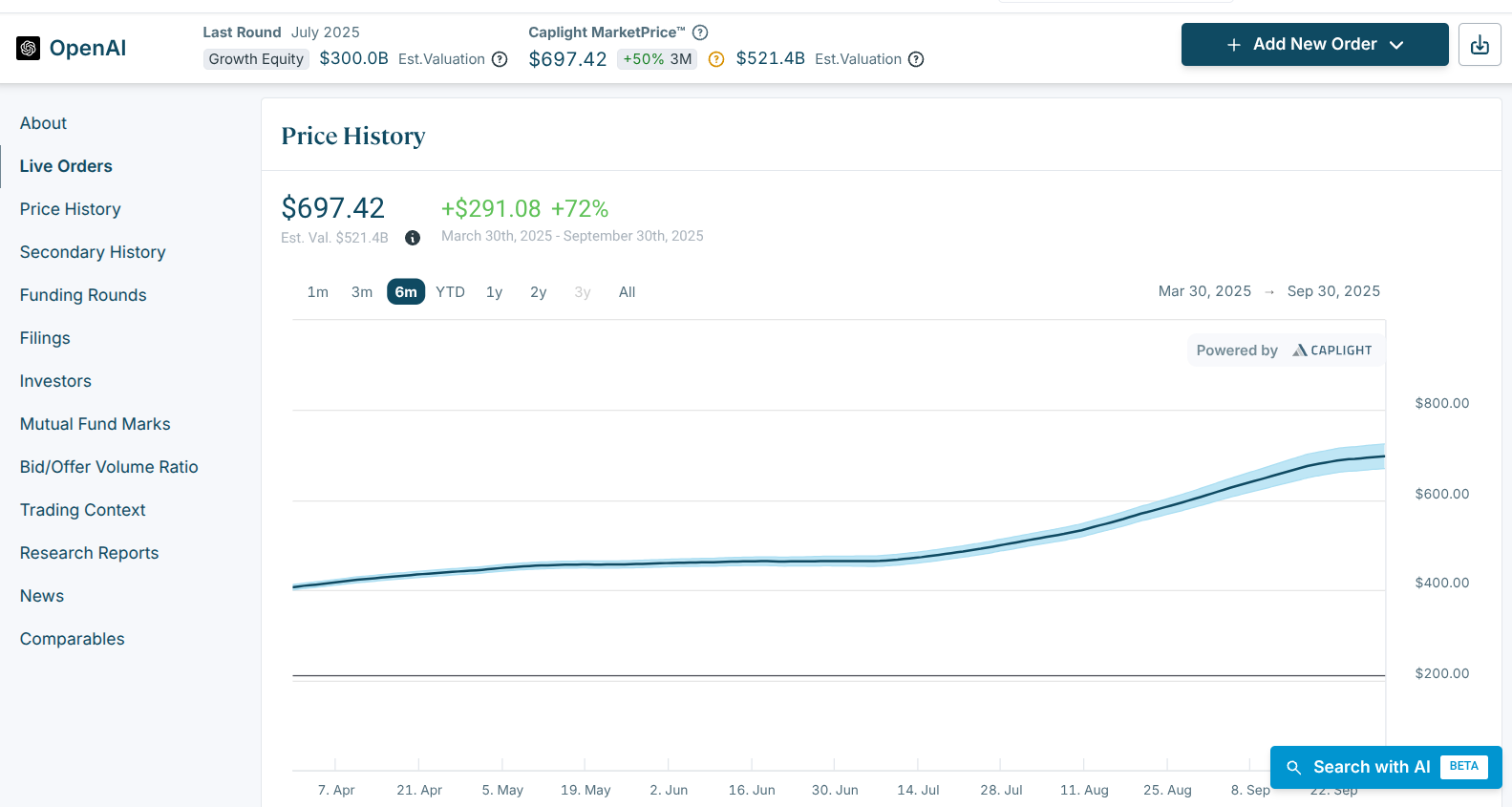Click orange question icon beside $521.4B
The width and height of the screenshot is (1512, 807).
[x=716, y=59]
